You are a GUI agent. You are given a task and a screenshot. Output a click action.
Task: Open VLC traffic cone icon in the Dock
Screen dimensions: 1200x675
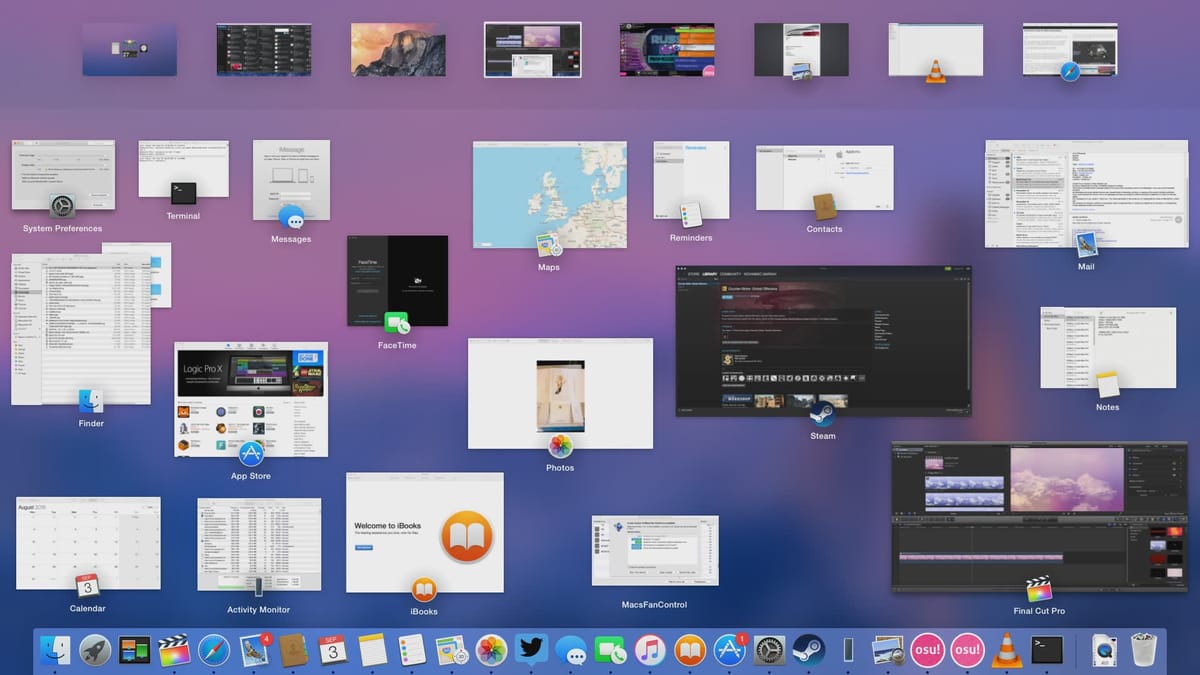1007,650
